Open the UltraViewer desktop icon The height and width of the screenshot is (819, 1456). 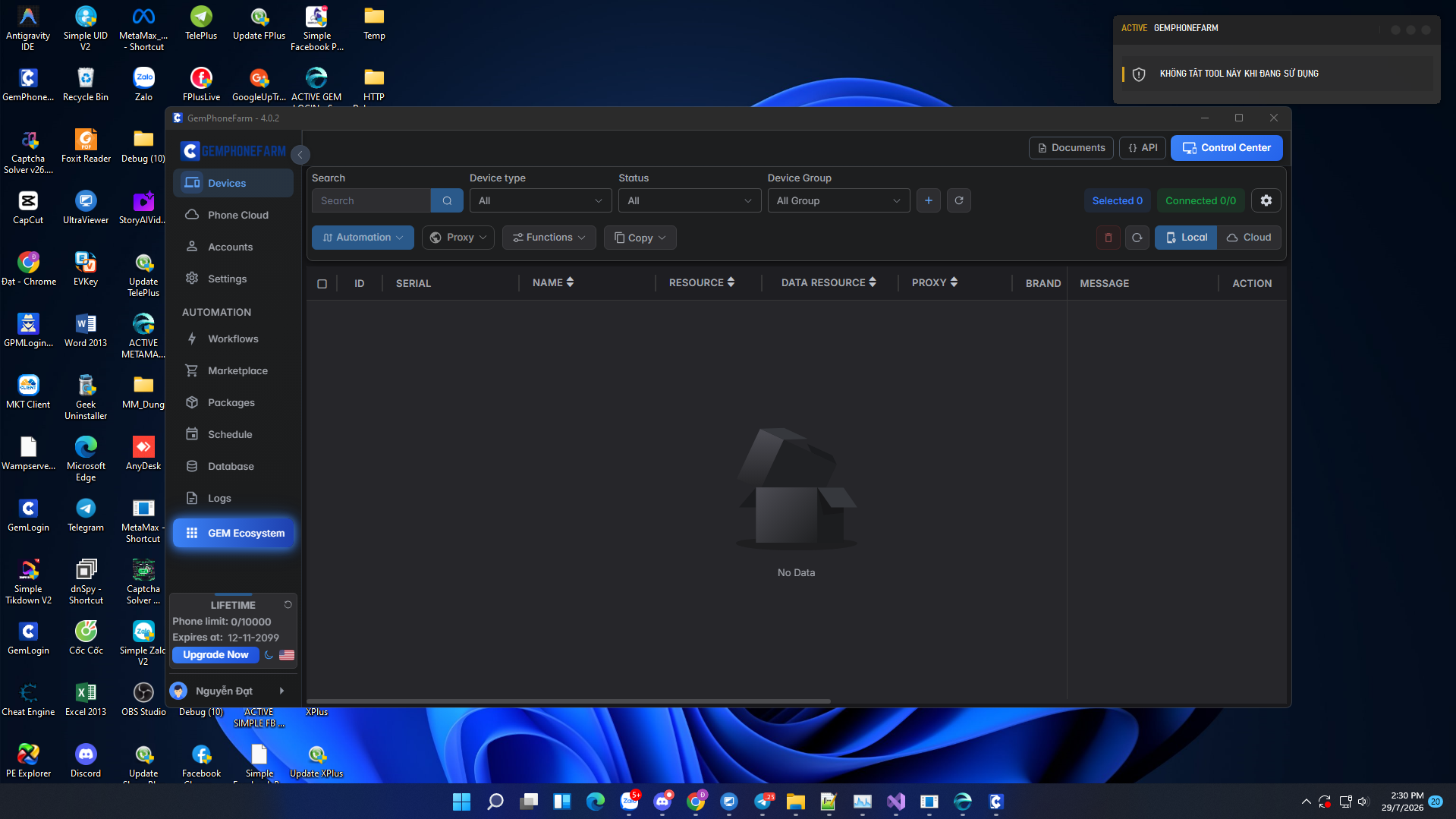pos(86,207)
